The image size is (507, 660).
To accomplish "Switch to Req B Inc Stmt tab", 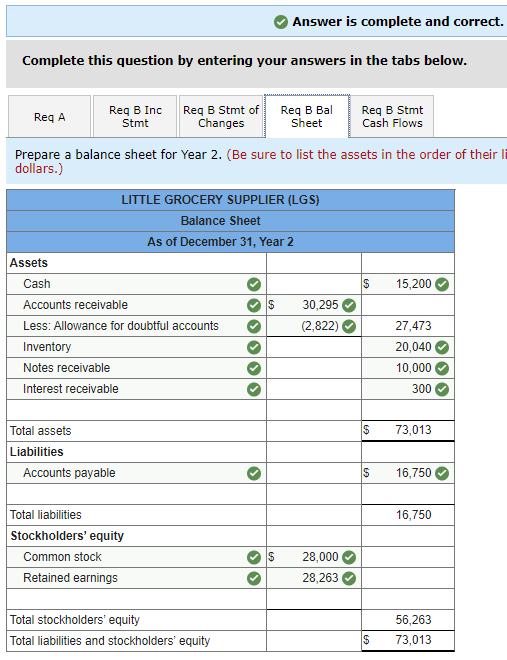I will (x=135, y=117).
